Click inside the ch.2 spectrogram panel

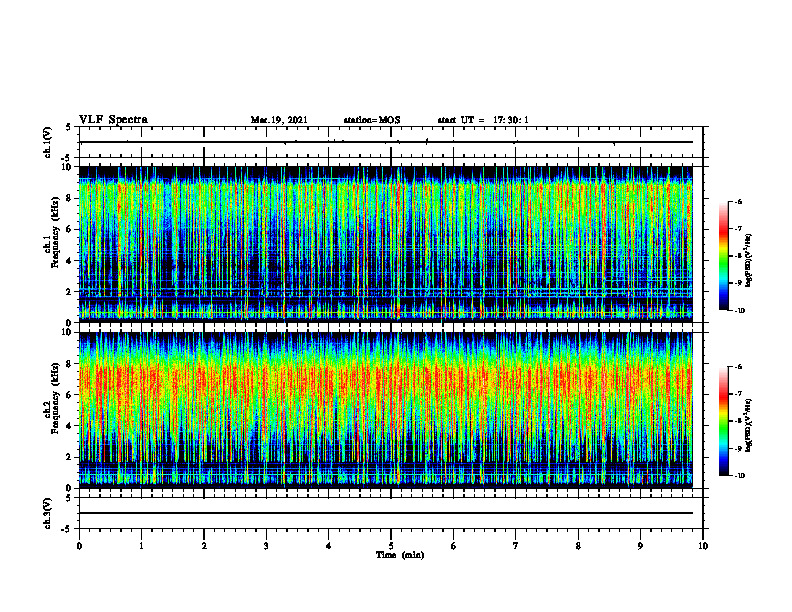pos(386,410)
